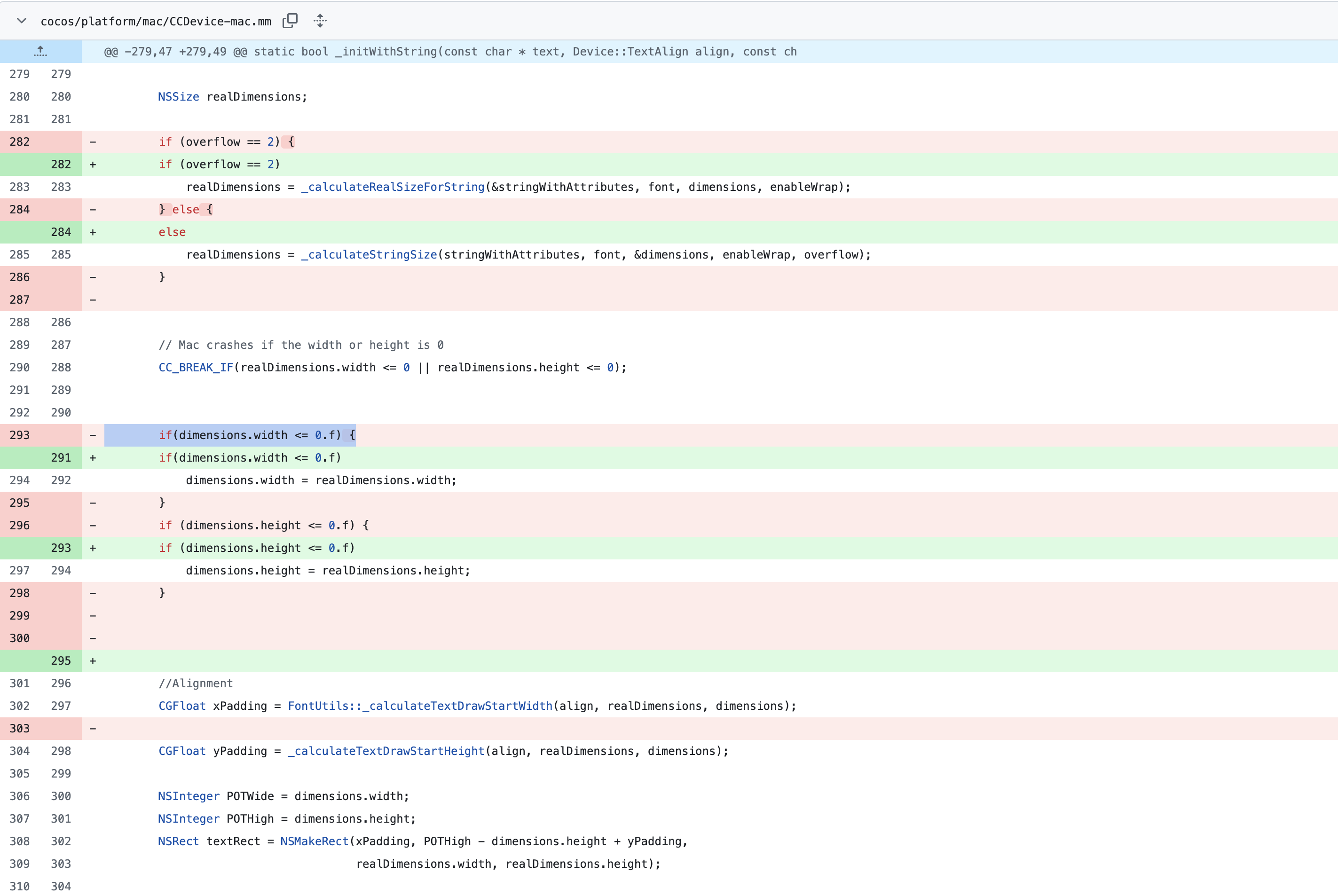Image resolution: width=1338 pixels, height=896 pixels.
Task: Click the _calculateTextDrawStartHeight call
Action: tap(386, 751)
